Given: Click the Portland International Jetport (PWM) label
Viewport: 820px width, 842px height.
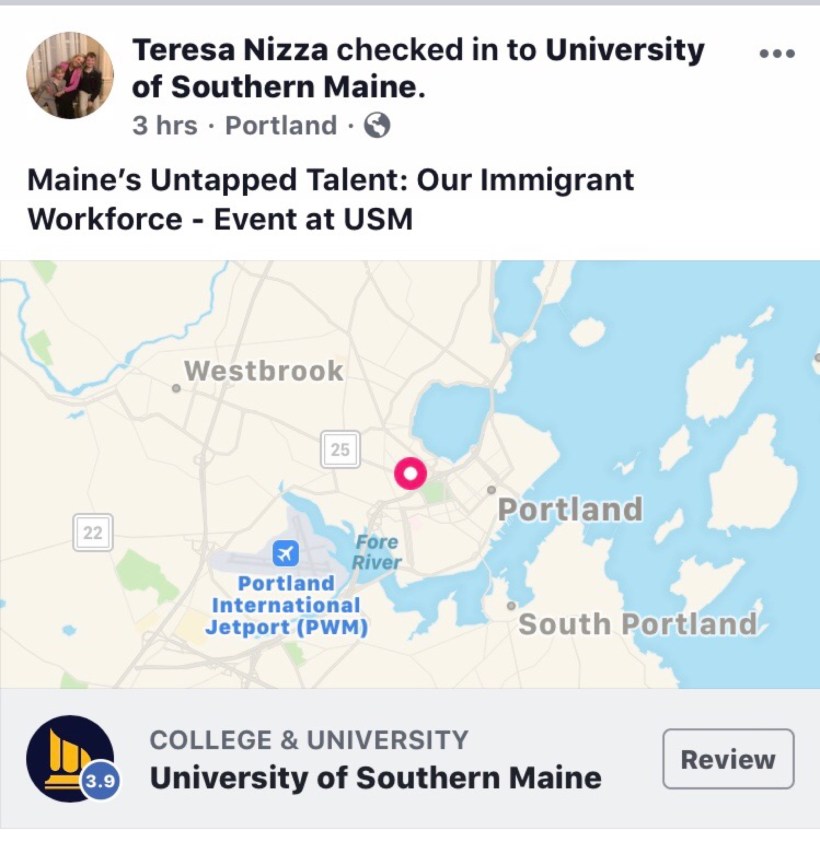Looking at the screenshot, I should click(286, 606).
